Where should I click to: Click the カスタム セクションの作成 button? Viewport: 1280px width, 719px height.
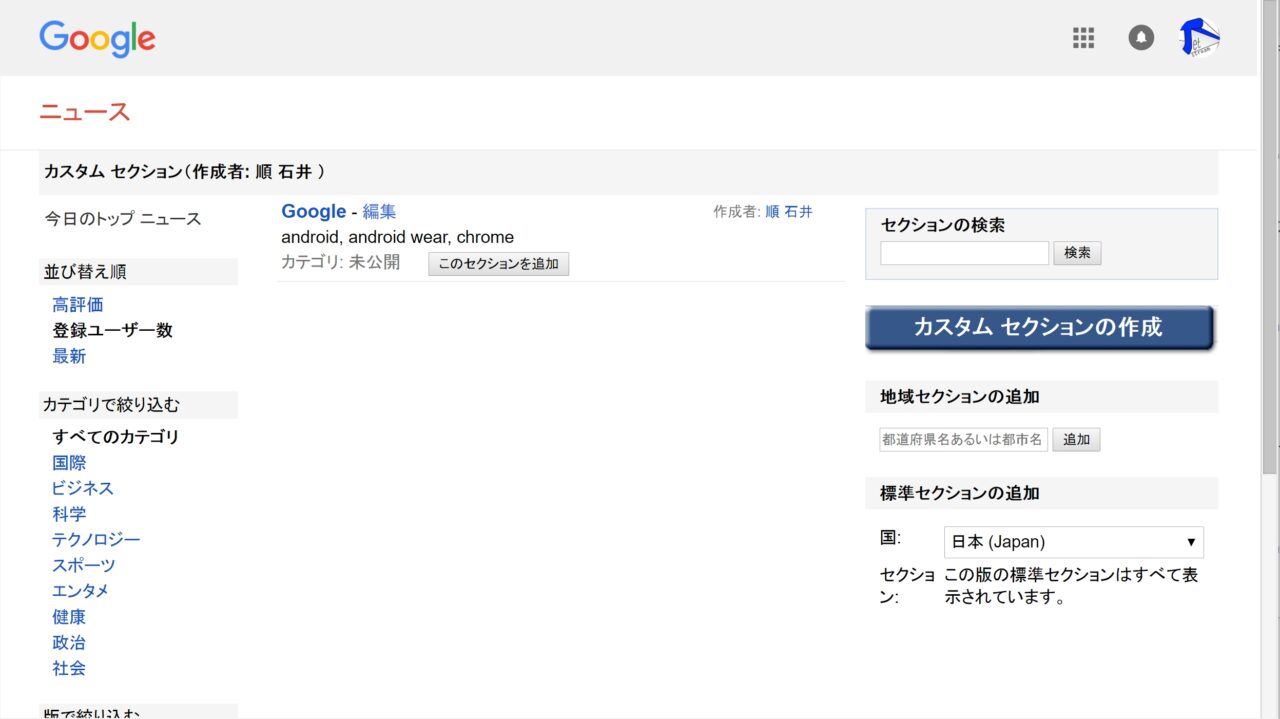click(1038, 328)
